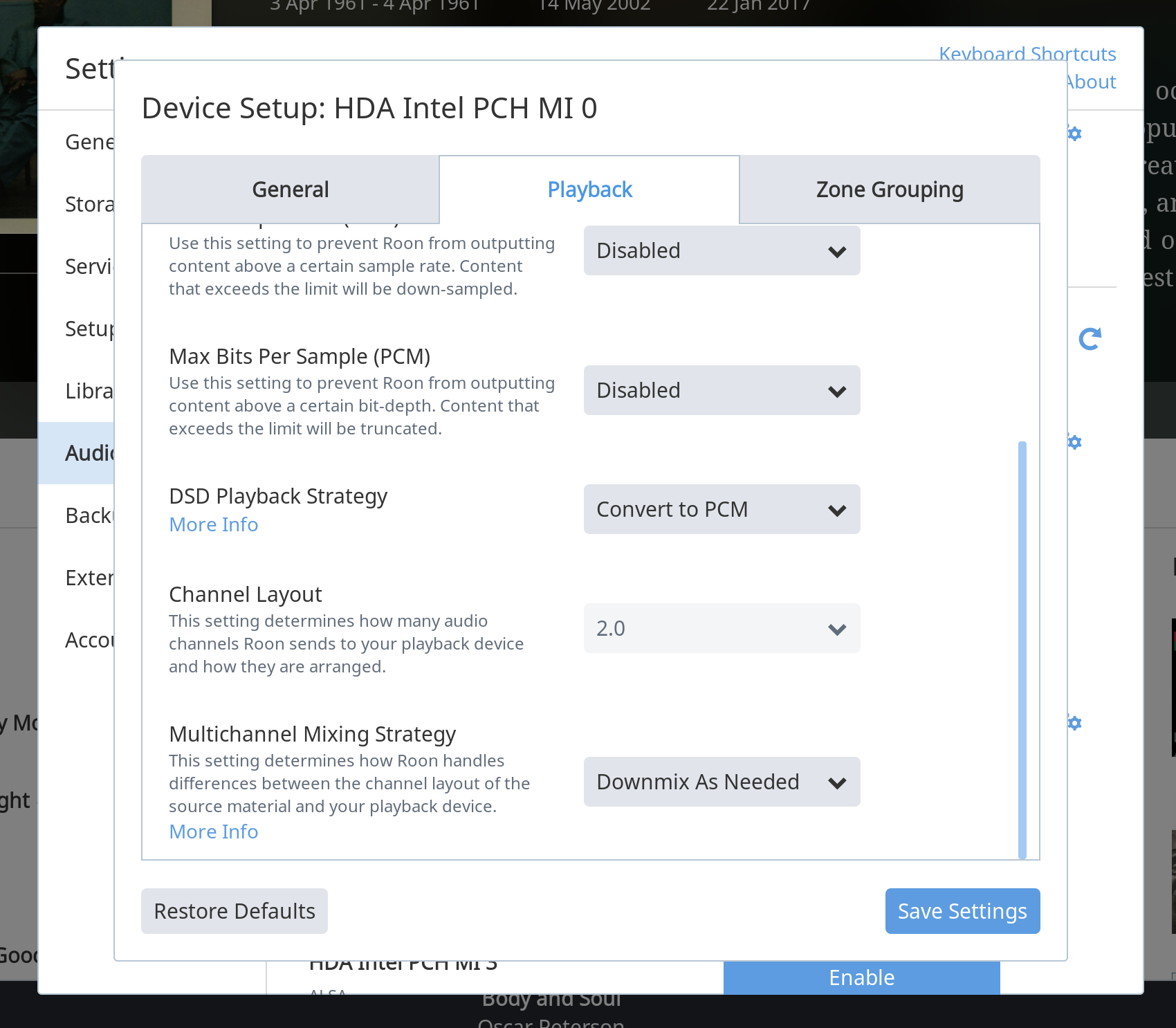This screenshot has height=1028, width=1176.
Task: Select the Library settings category
Action: click(x=76, y=391)
